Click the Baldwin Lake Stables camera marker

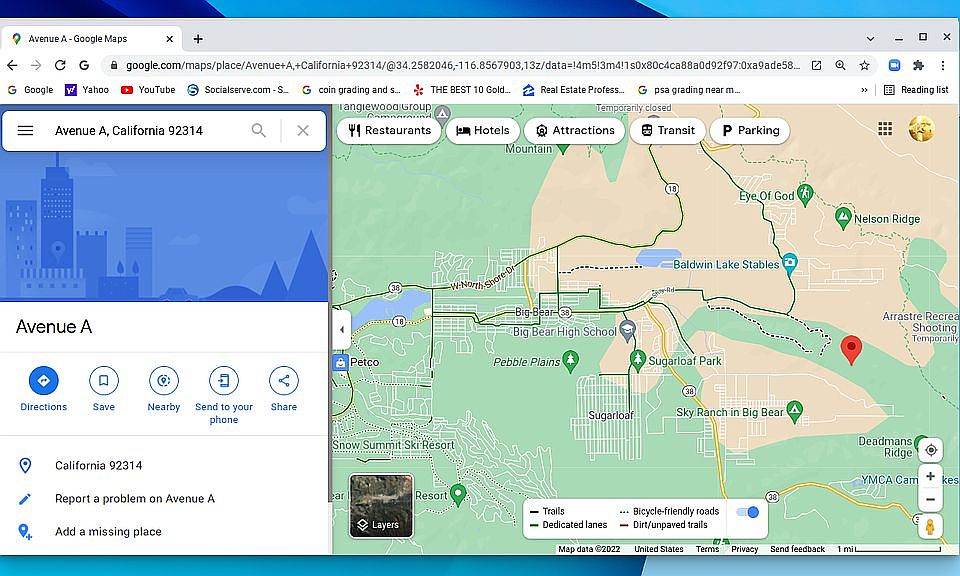coord(790,263)
